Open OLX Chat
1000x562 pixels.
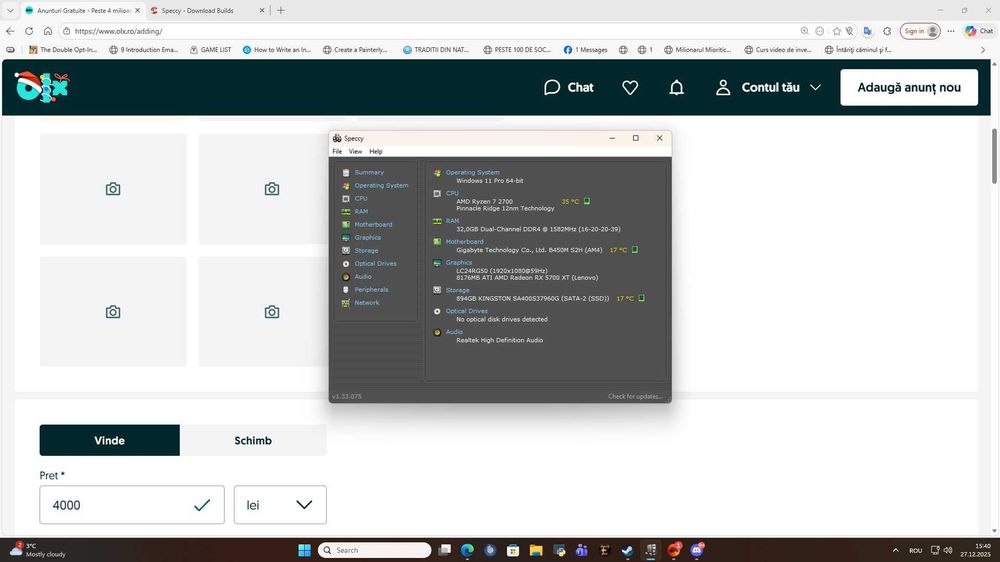pos(568,87)
